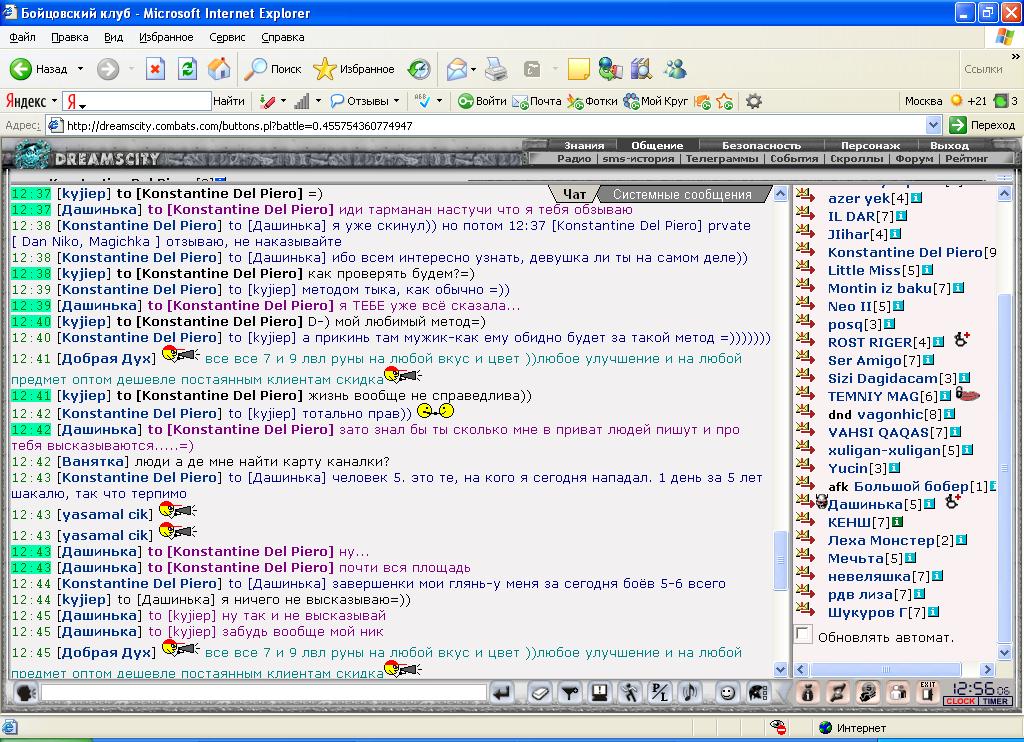The image size is (1024, 742).
Task: Click the music note sound icon
Action: pyautogui.click(x=690, y=692)
